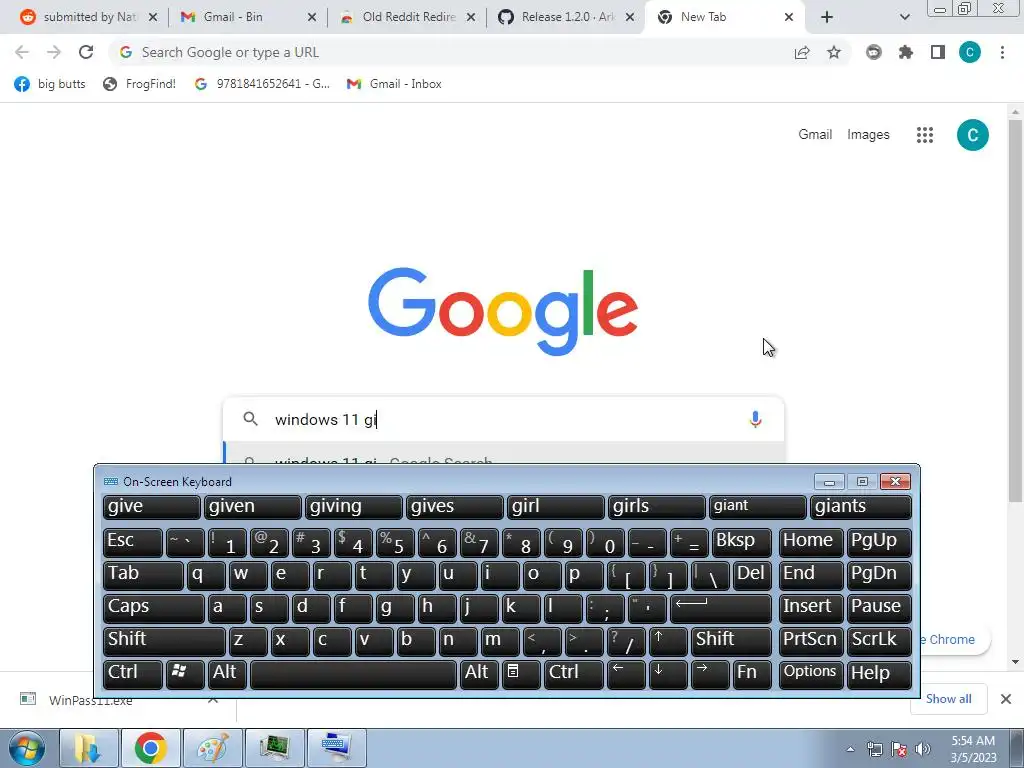Choose the 'giants' keyboard prediction
Screen dimensions: 1024x768
coord(861,507)
